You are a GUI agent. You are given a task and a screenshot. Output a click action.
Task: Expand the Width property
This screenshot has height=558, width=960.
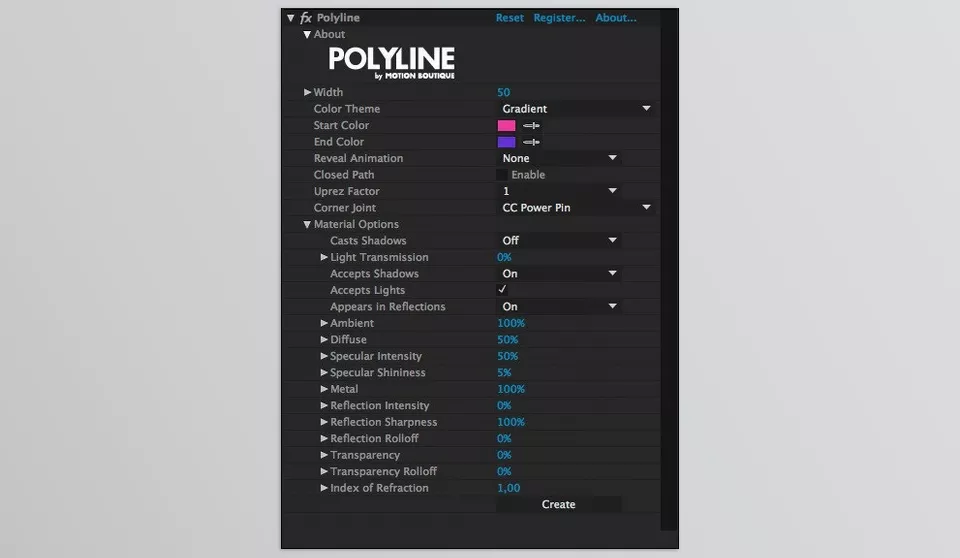click(x=307, y=92)
